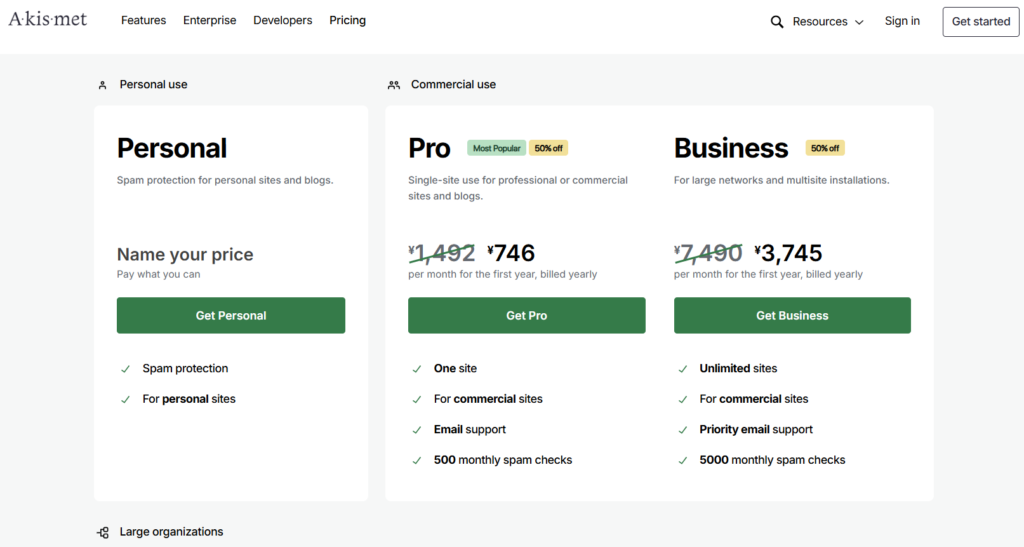This screenshot has height=547, width=1024.
Task: Click the Most Popular badge on Pro
Action: coord(496,148)
